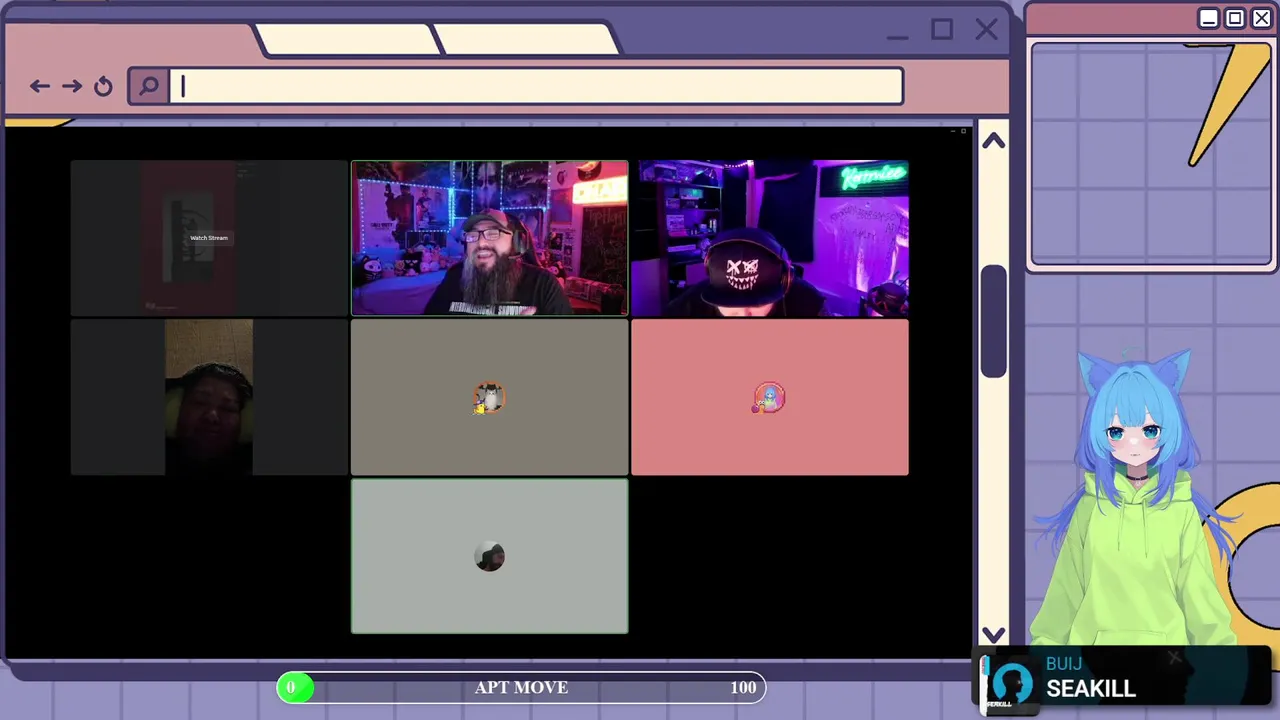Select the dim headphone user's video tile
1280x720 pixels.
tap(209, 397)
